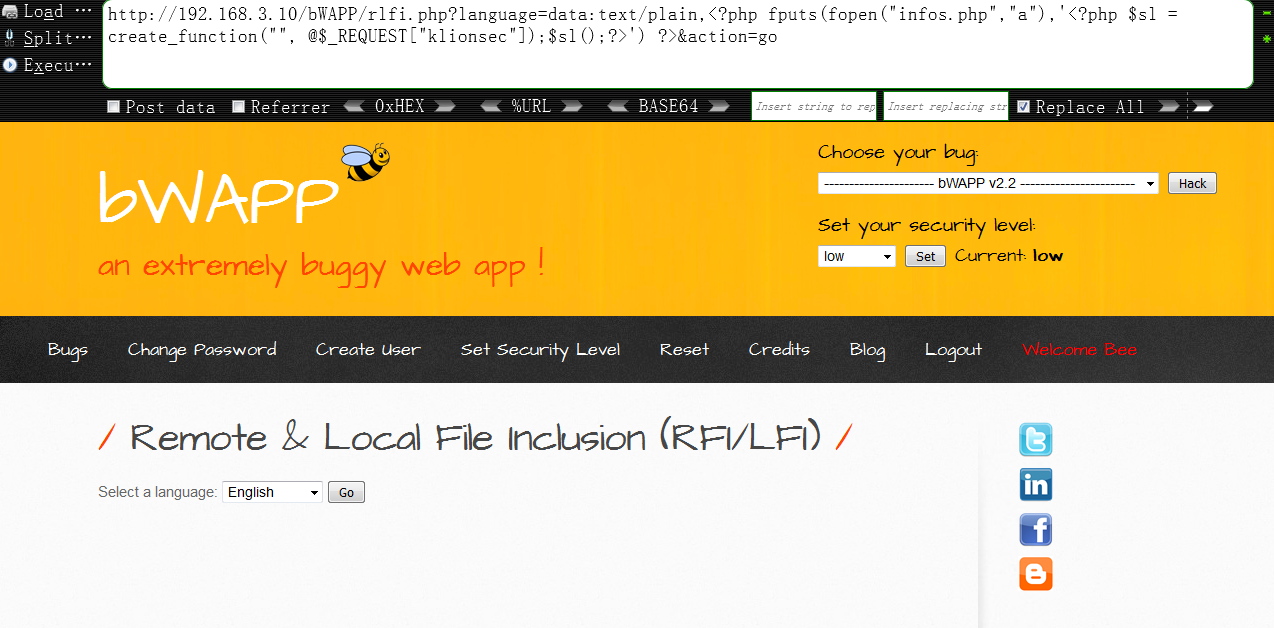
Task: Click the Load URL icon in HackBar
Action: coord(10,12)
